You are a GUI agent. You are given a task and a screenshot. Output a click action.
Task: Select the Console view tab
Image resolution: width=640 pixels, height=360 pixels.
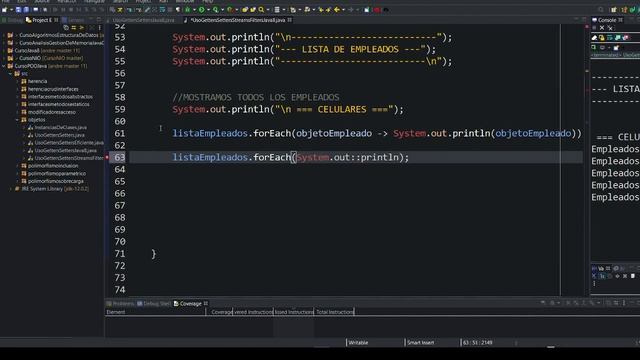coord(607,20)
